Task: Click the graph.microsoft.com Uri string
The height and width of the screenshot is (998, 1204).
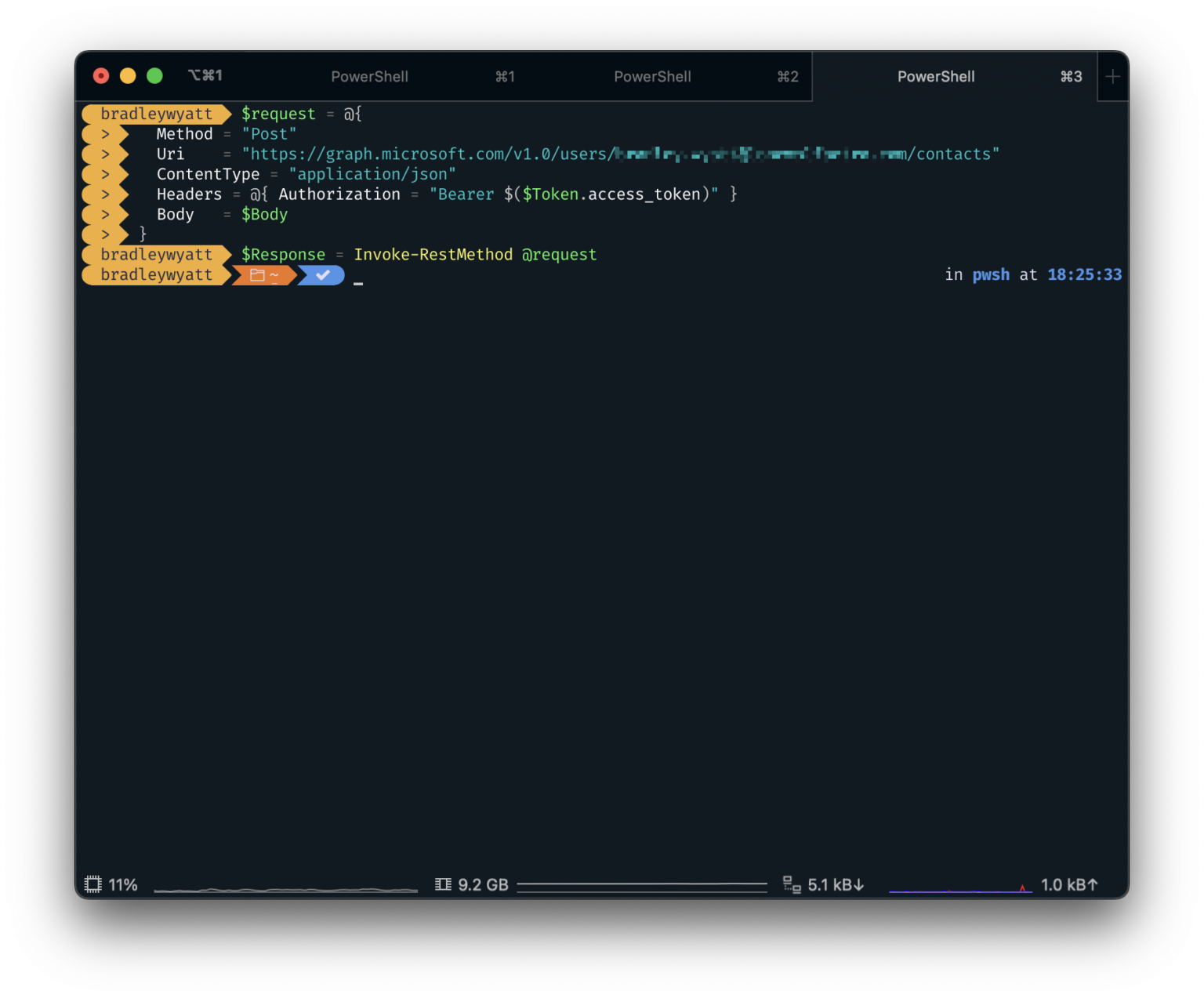Action: pyautogui.click(x=620, y=154)
